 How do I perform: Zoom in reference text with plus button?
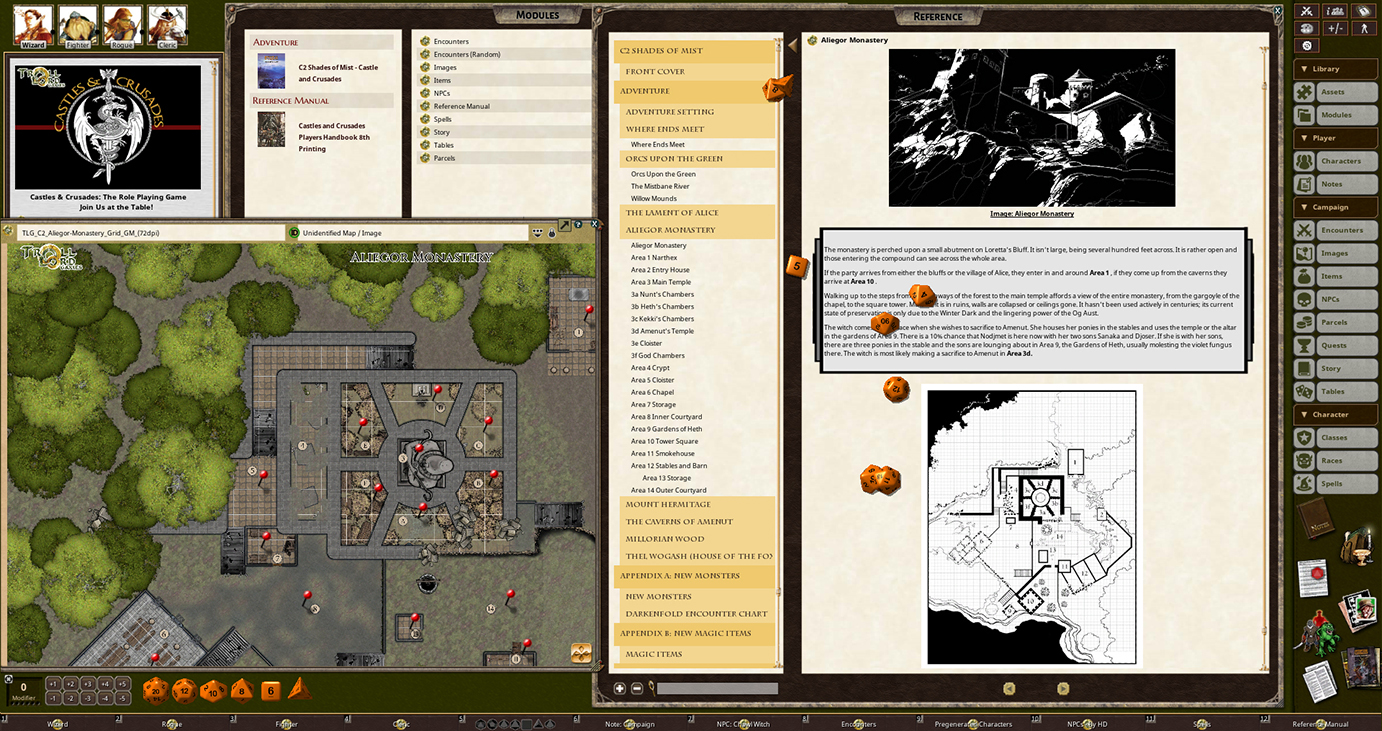click(620, 688)
